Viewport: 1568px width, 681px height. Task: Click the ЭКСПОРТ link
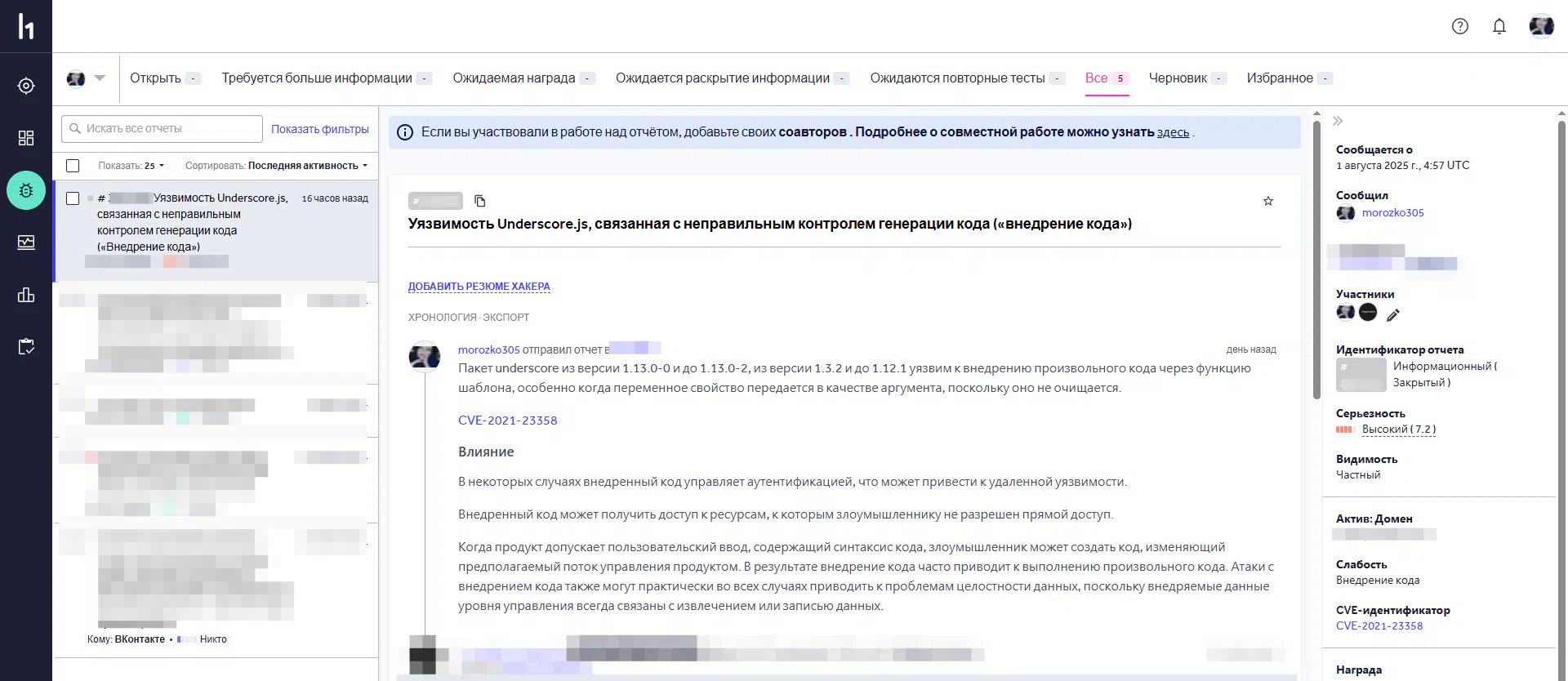[506, 318]
